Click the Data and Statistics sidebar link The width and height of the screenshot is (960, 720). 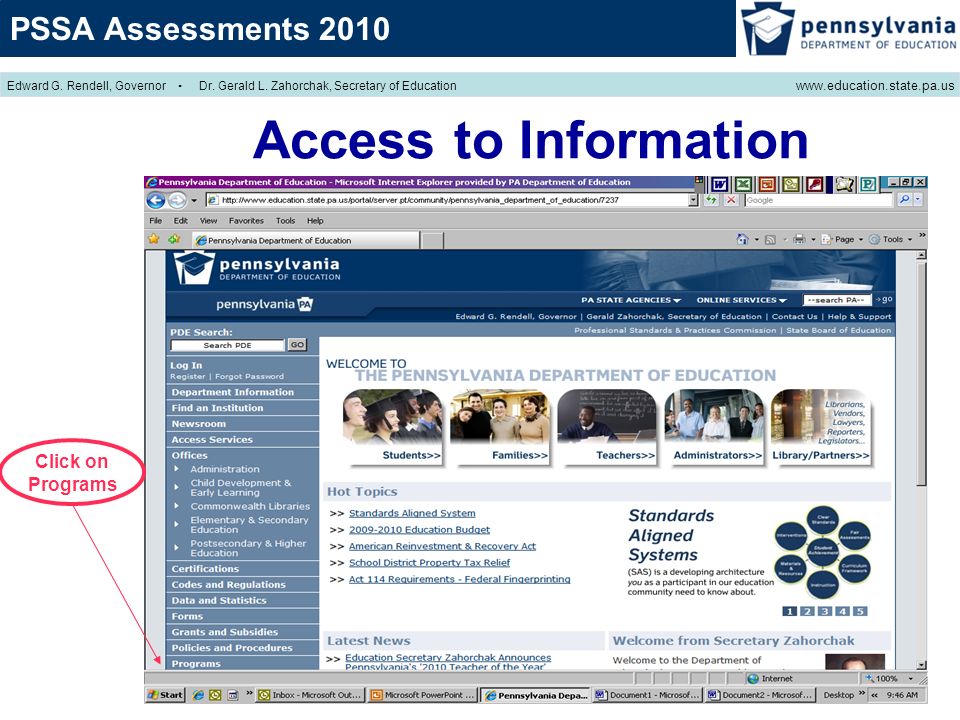219,601
